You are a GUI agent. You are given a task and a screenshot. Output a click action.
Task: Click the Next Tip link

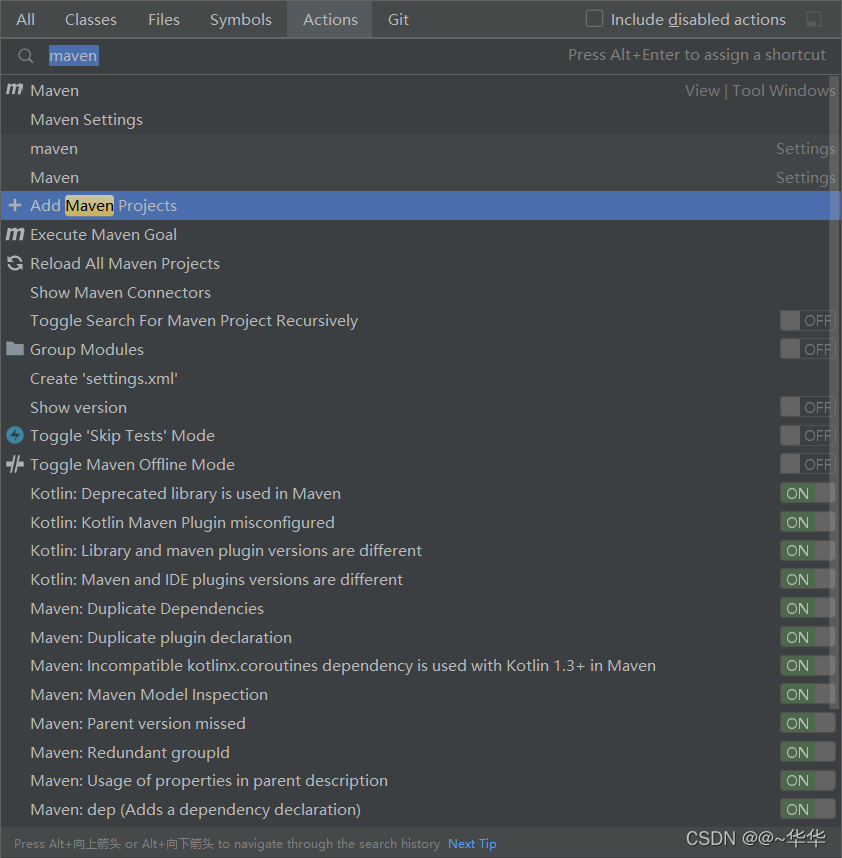click(x=471, y=843)
